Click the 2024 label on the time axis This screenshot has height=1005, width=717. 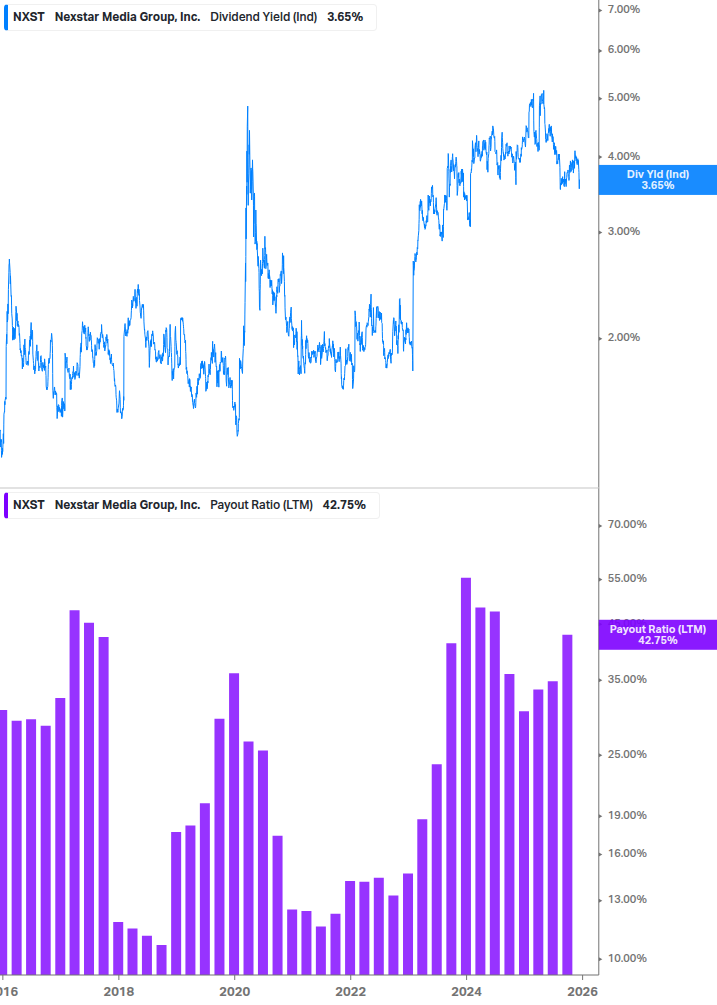pos(466,992)
